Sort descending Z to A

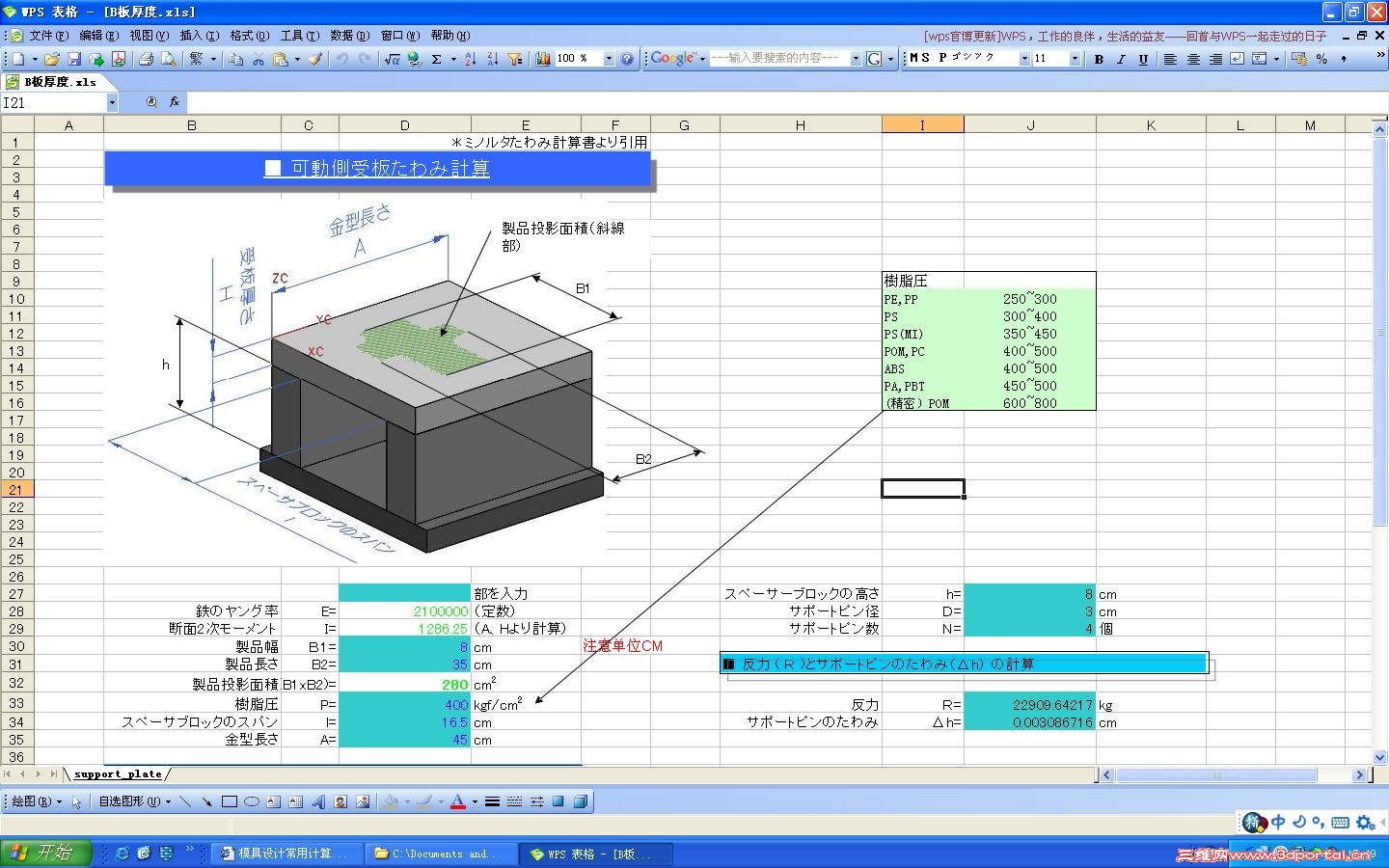pos(493,59)
